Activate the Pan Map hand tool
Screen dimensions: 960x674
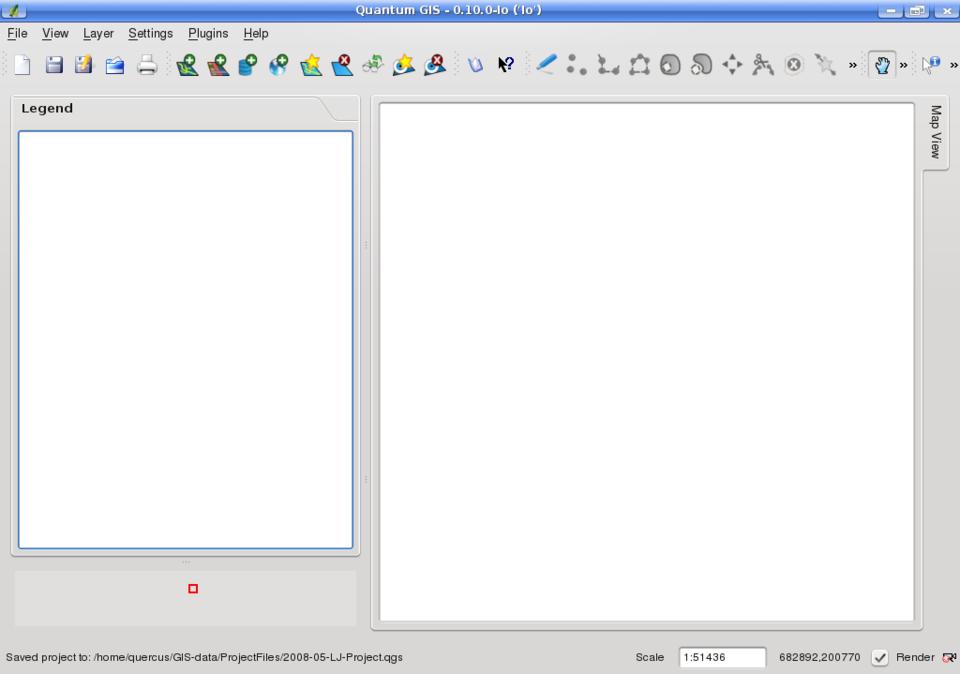881,65
